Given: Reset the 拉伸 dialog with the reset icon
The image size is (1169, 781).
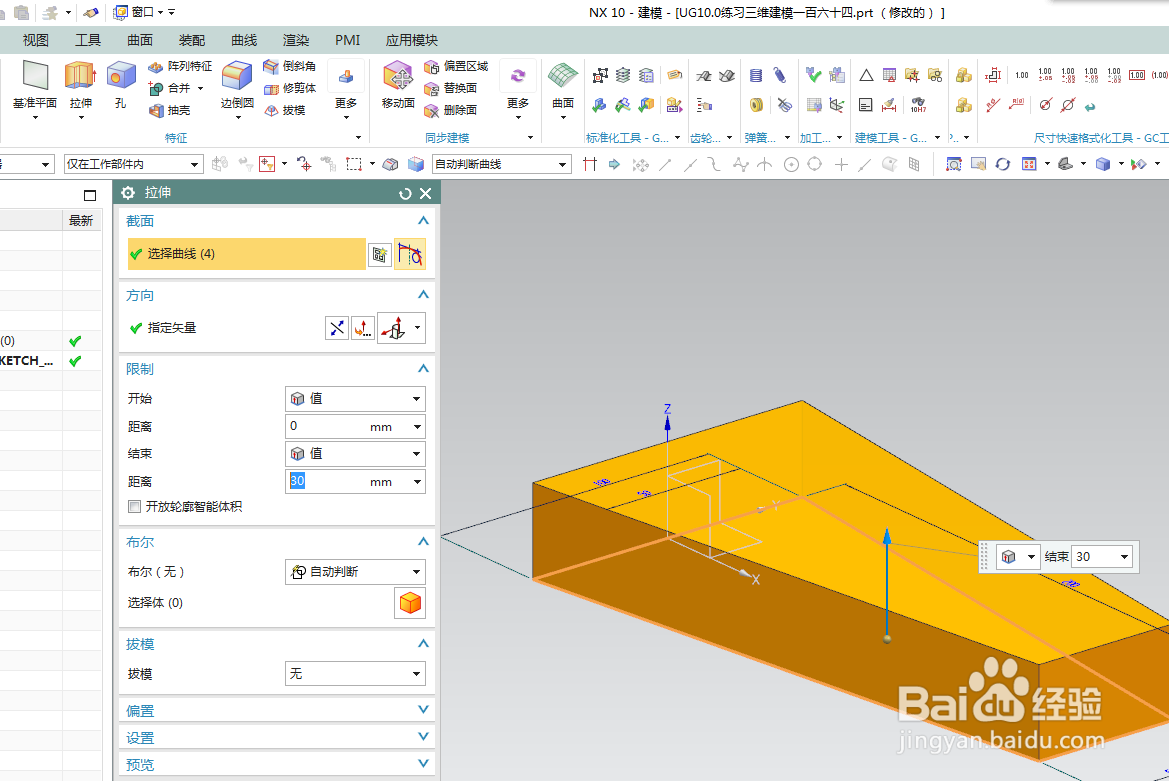Looking at the screenshot, I should 405,194.
